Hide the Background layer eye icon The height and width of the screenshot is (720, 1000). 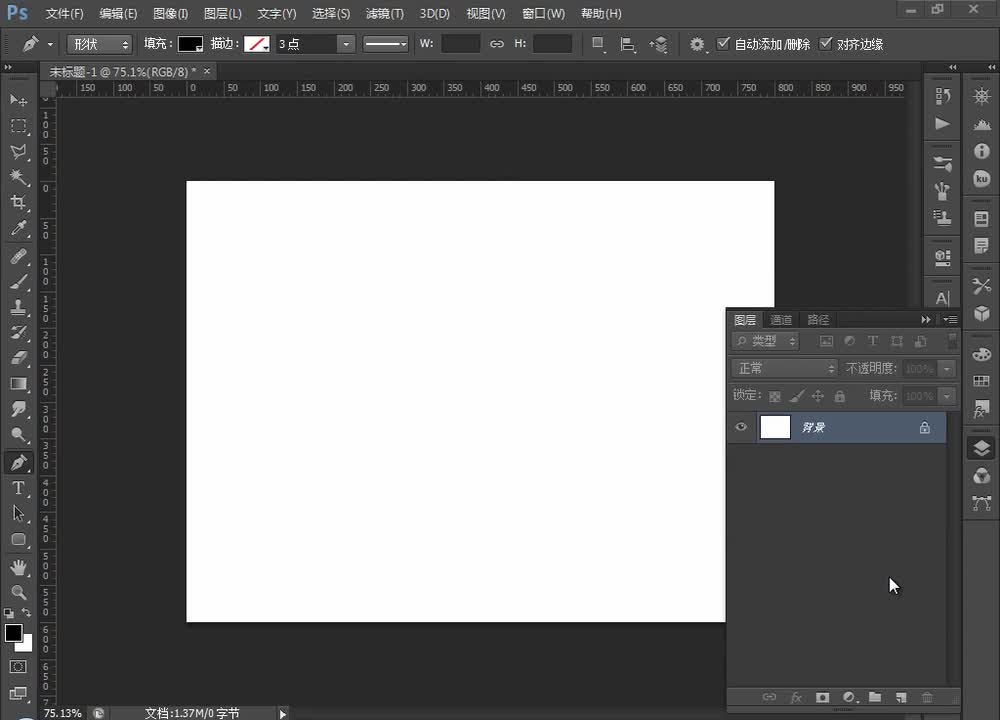(x=741, y=427)
